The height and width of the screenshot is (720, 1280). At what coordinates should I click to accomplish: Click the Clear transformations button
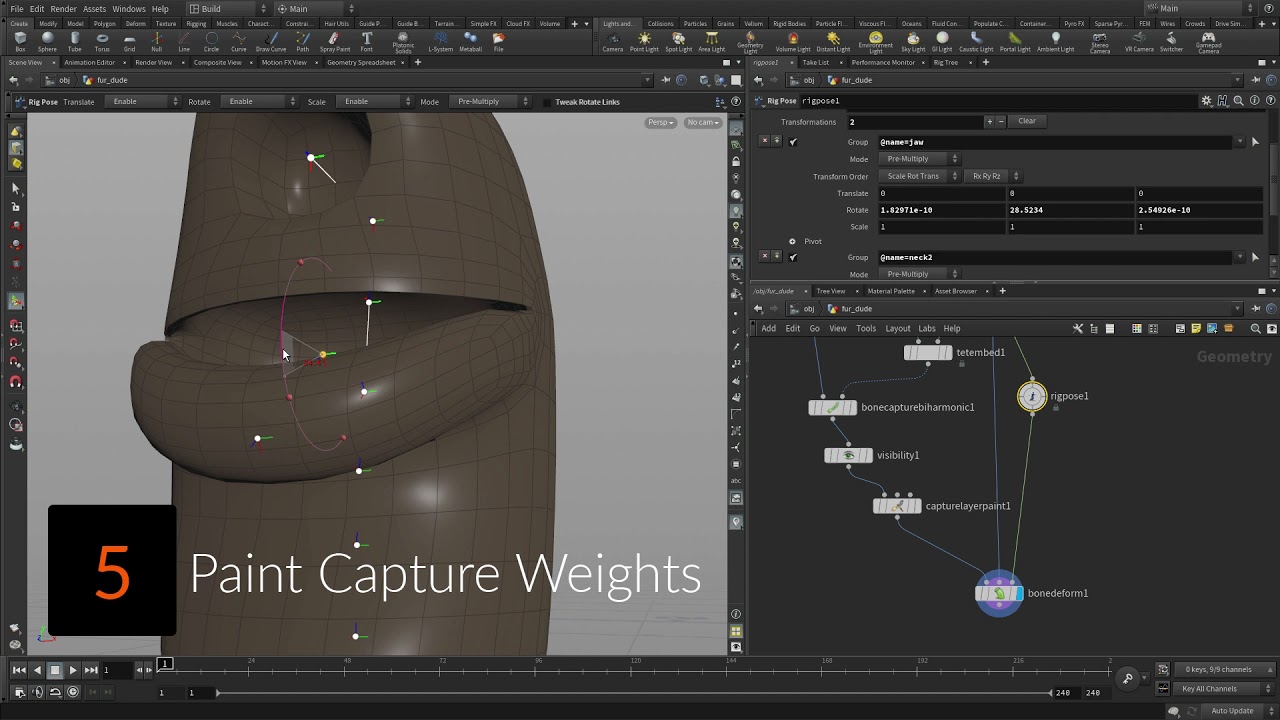point(1027,121)
